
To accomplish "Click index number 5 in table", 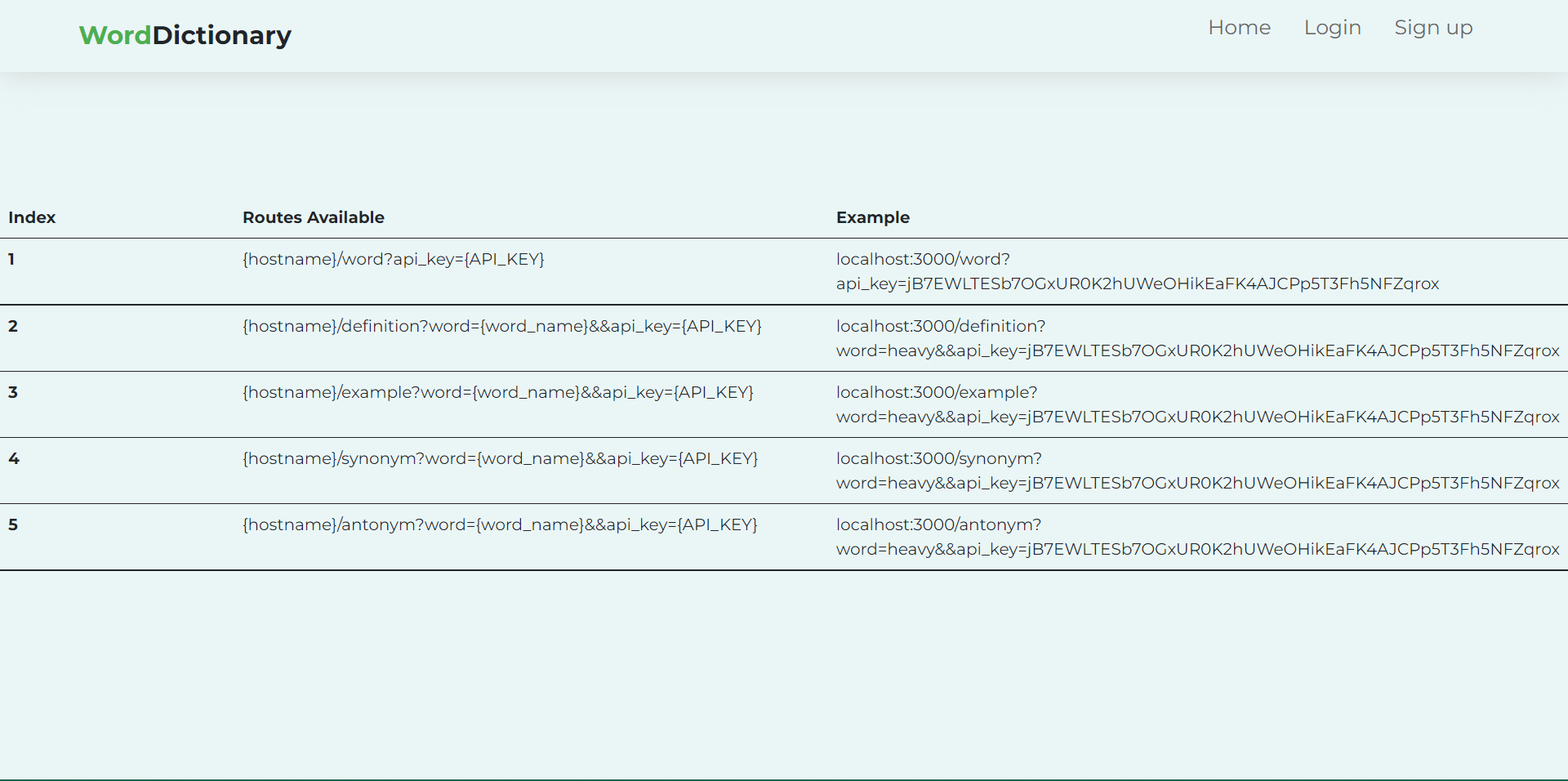I will (x=13, y=524).
